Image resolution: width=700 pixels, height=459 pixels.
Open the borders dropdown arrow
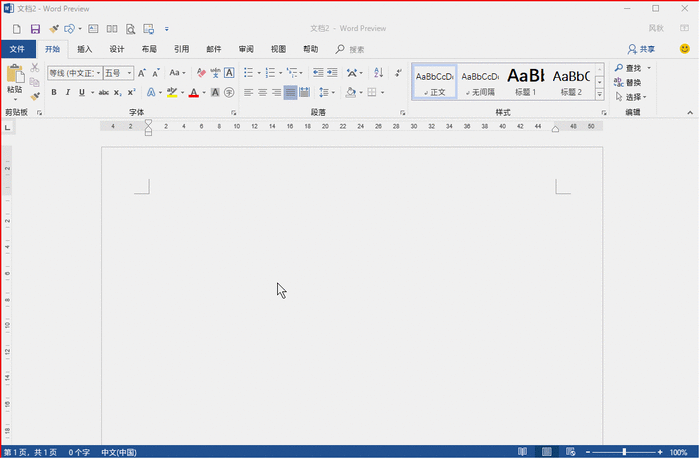point(383,92)
